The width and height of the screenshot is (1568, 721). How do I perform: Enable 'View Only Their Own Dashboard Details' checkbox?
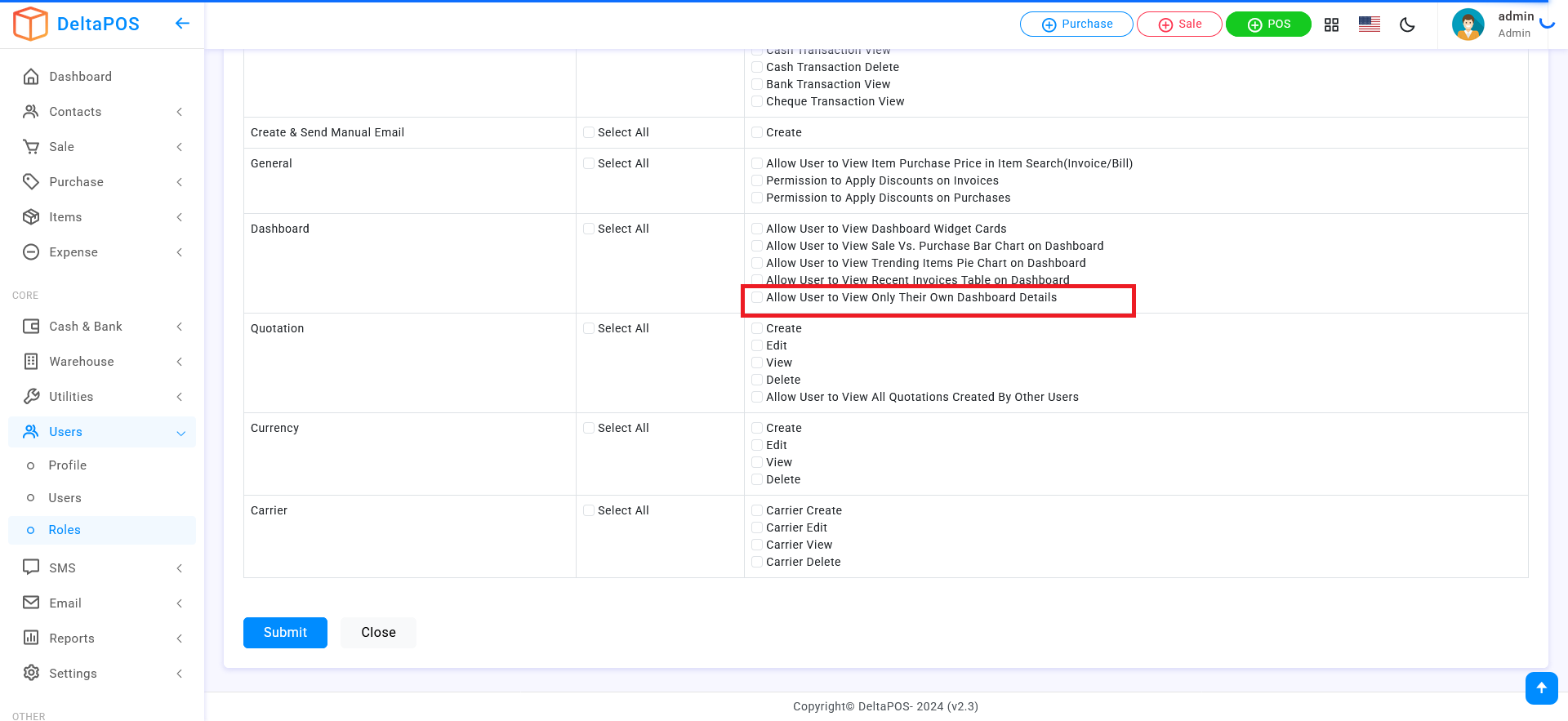coord(757,298)
